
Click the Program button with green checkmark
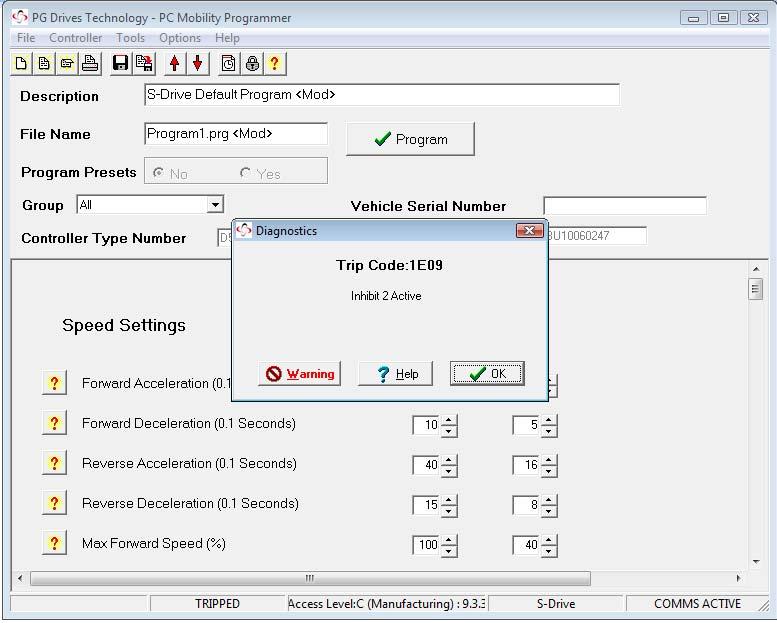pyautogui.click(x=410, y=139)
